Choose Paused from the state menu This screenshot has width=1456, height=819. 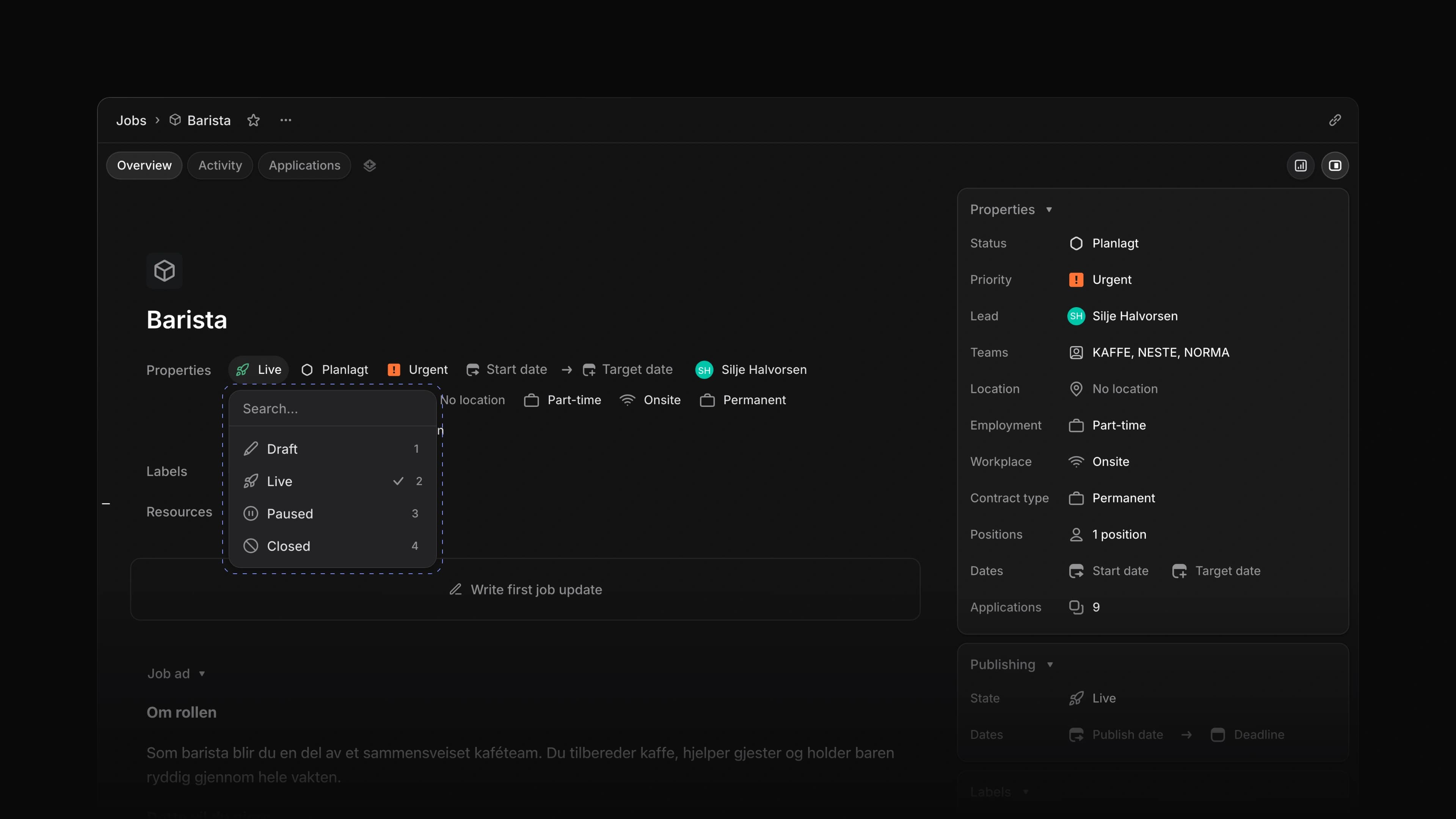pos(333,514)
